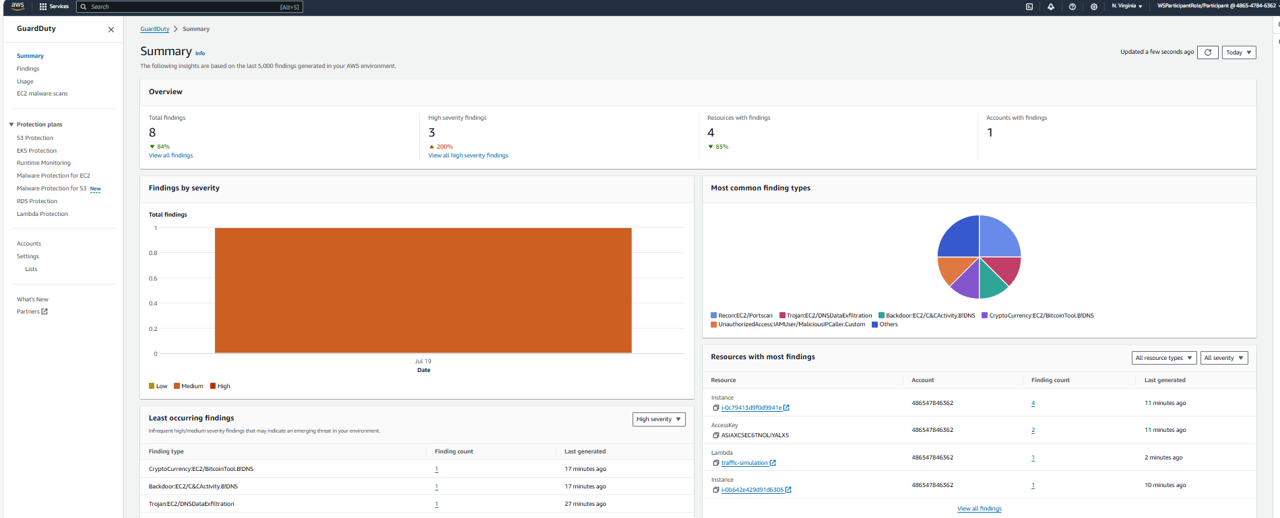Open Accounts in the sidebar
This screenshot has width=1280, height=518.
tap(29, 244)
